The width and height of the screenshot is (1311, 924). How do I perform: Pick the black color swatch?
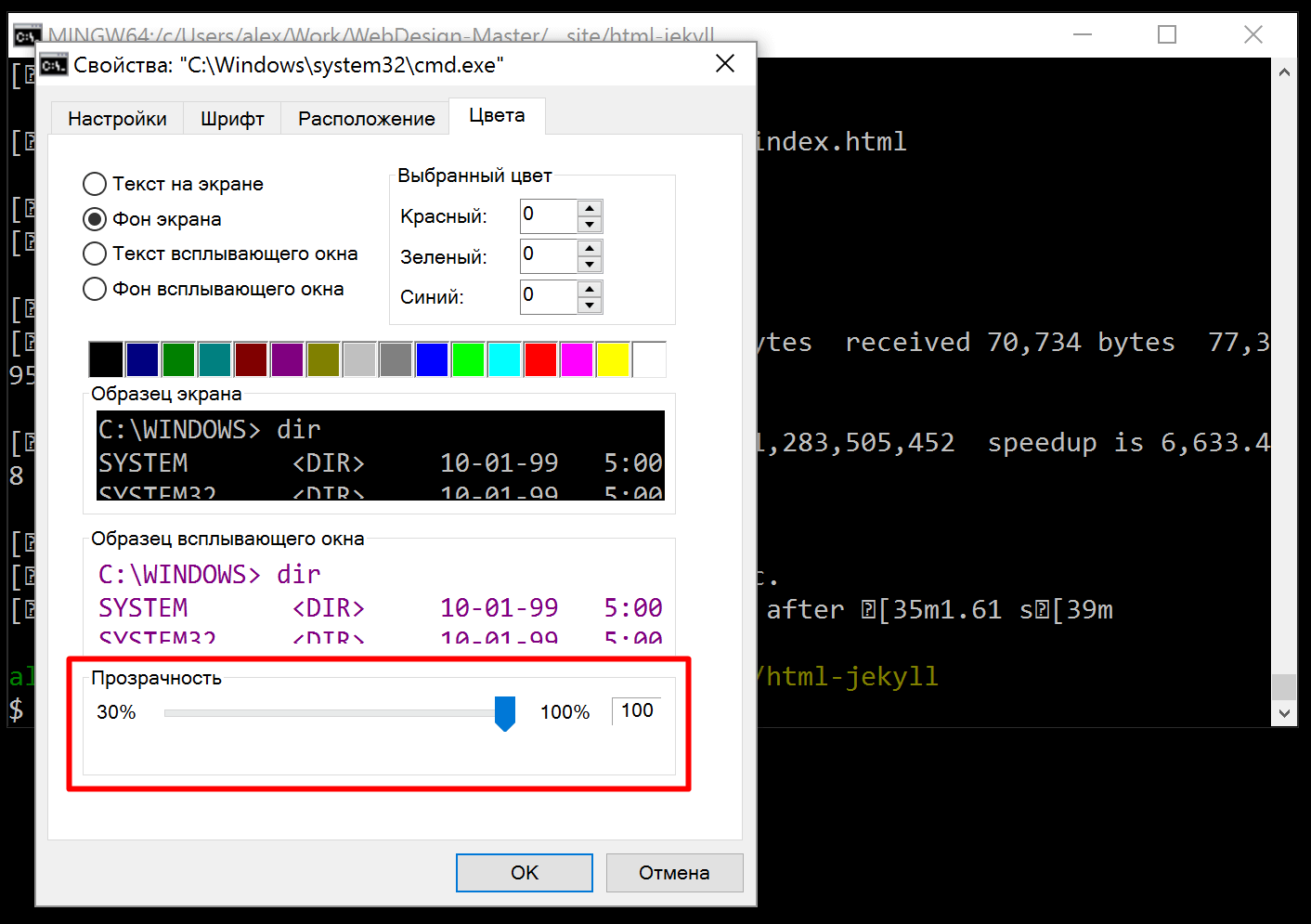[x=106, y=359]
